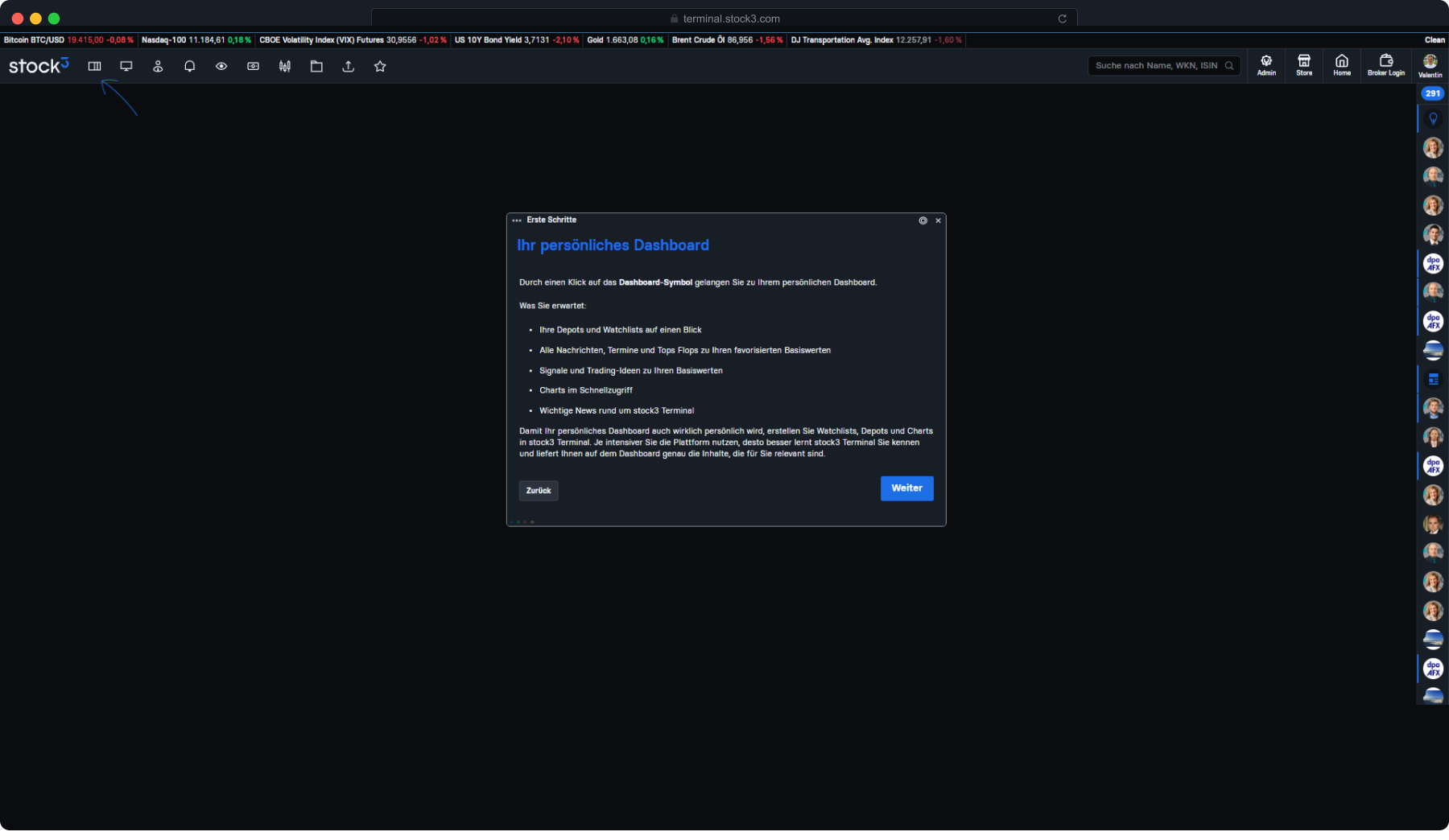Close the Erste Schritte dialog
This screenshot has width=1449, height=840.
pyautogui.click(x=938, y=220)
